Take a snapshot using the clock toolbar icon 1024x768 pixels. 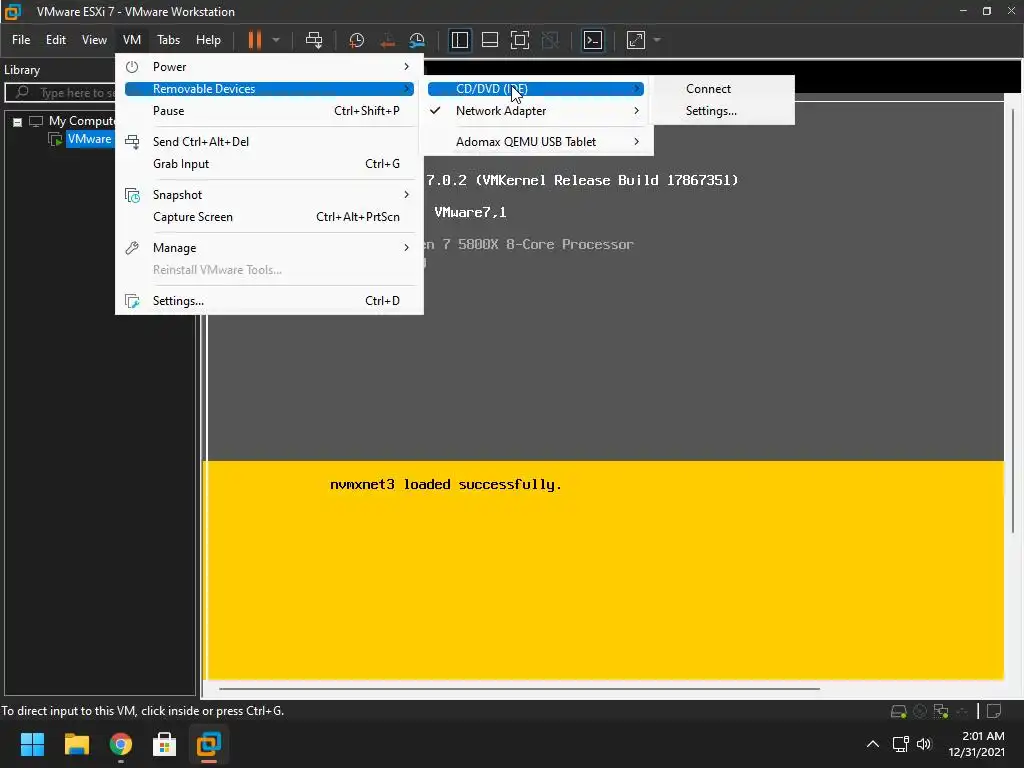coord(357,40)
